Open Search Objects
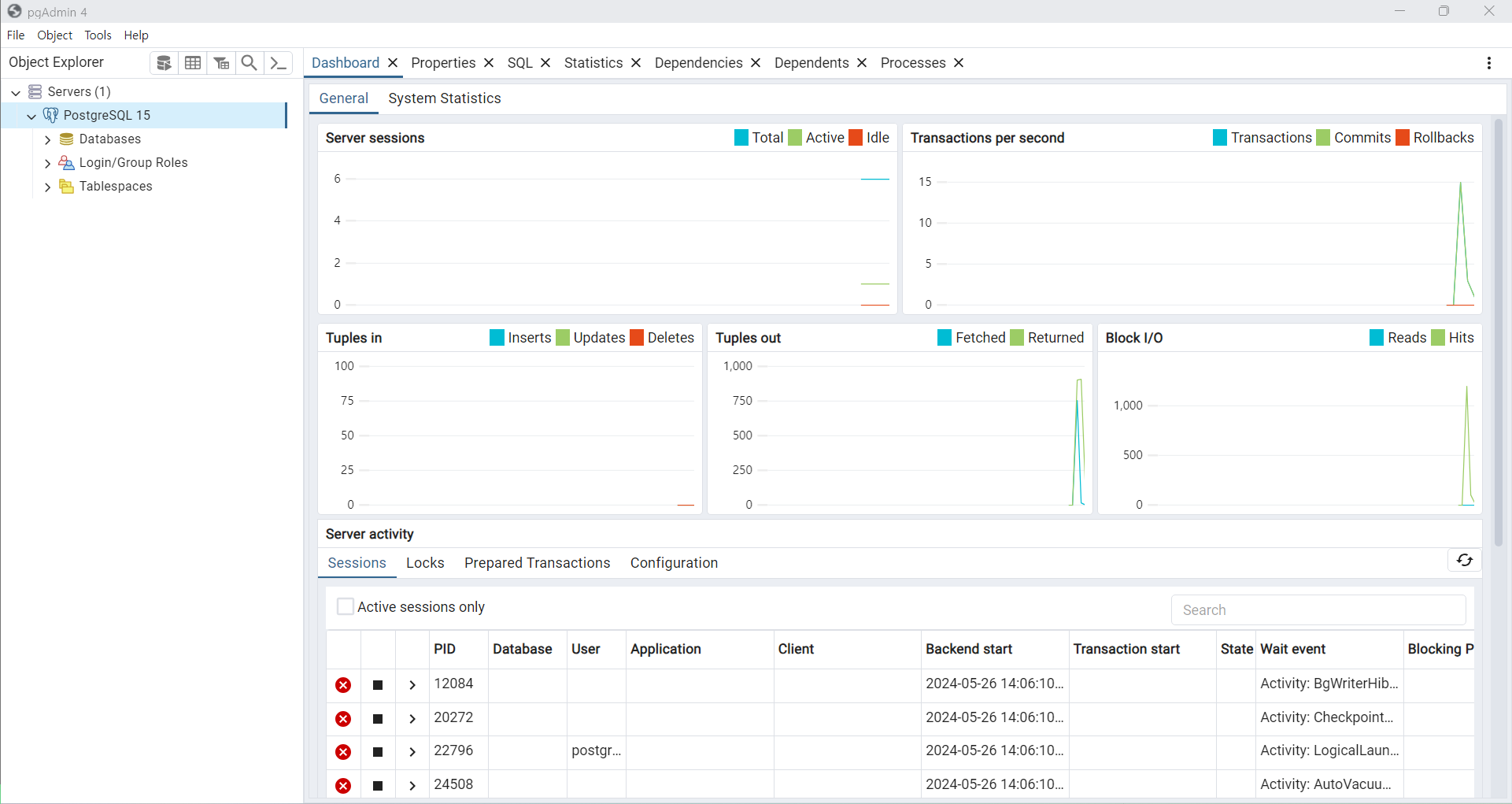Image resolution: width=1512 pixels, height=804 pixels. 250,62
